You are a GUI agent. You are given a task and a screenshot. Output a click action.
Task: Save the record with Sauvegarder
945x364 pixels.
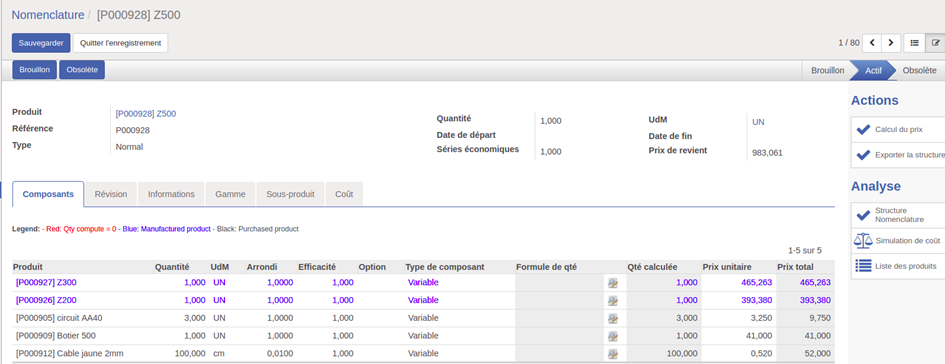pos(41,43)
